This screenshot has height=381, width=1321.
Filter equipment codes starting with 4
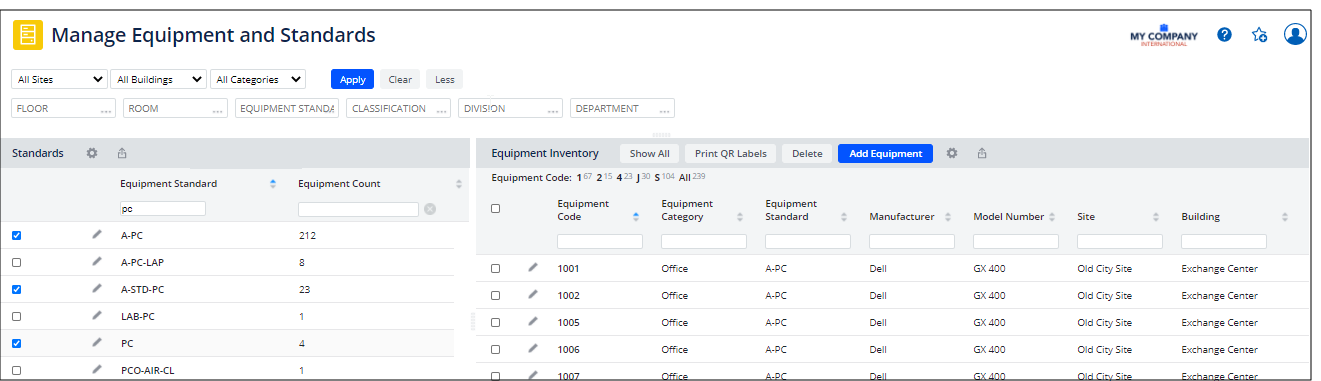click(619, 178)
